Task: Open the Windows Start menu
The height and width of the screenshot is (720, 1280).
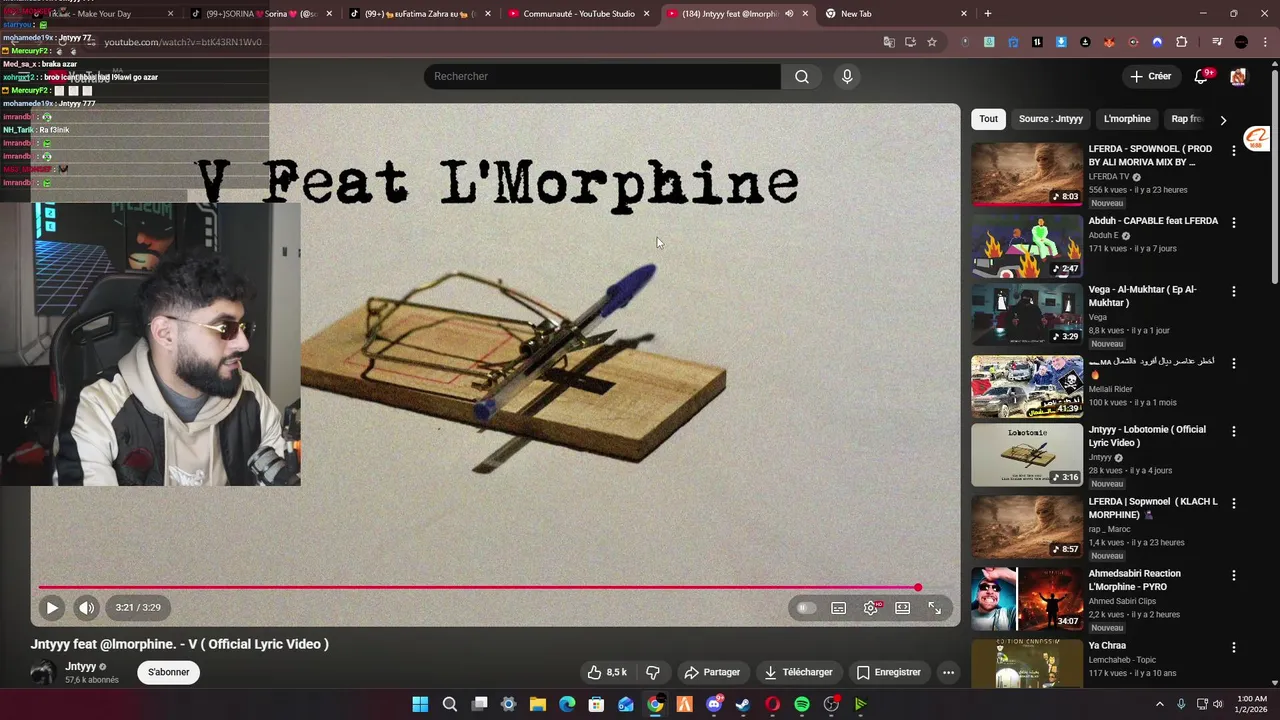Action: point(420,704)
